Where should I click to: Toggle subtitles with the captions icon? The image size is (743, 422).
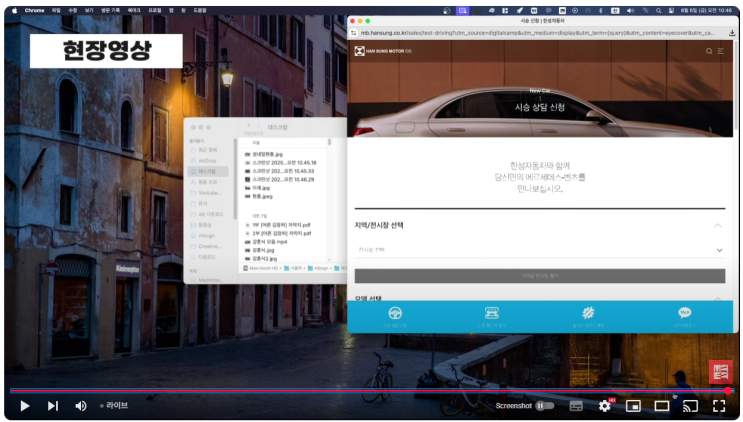tap(576, 406)
